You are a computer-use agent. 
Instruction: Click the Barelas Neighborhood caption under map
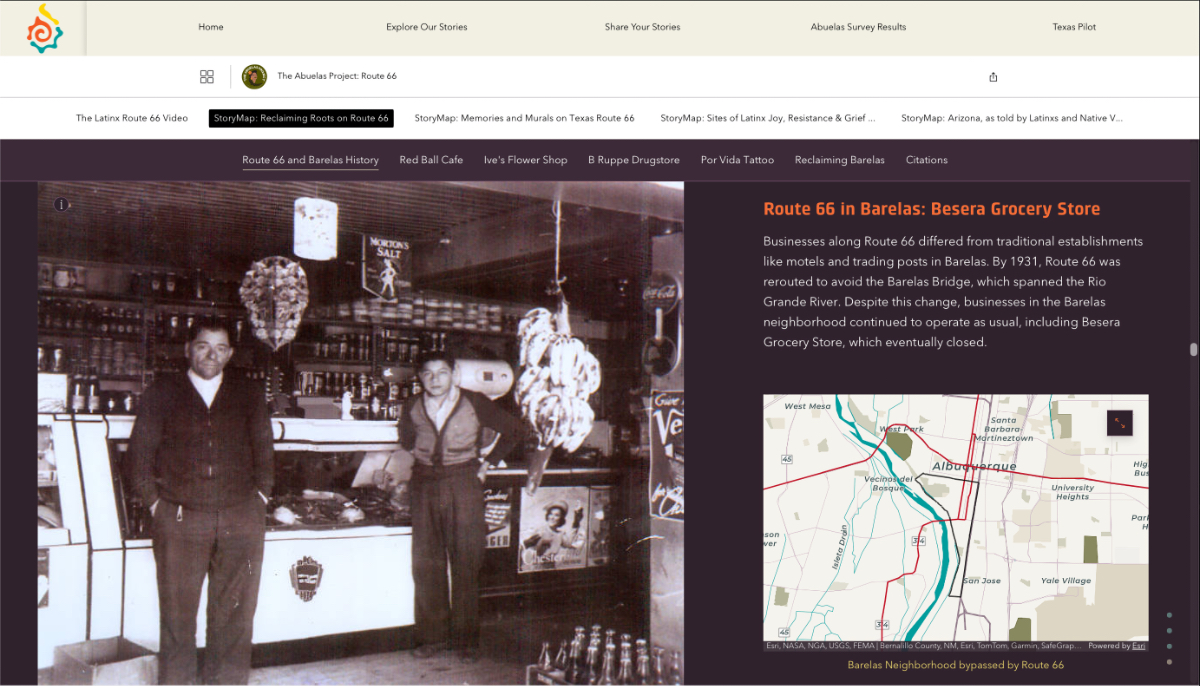[956, 664]
